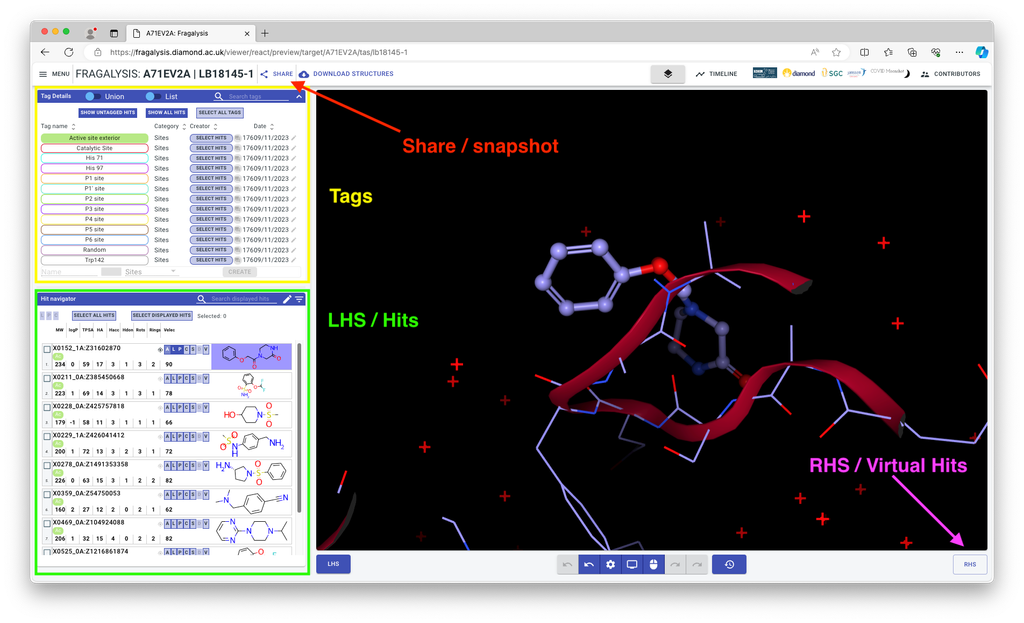Open a new browser tab
The width and height of the screenshot is (1024, 623).
264,33
